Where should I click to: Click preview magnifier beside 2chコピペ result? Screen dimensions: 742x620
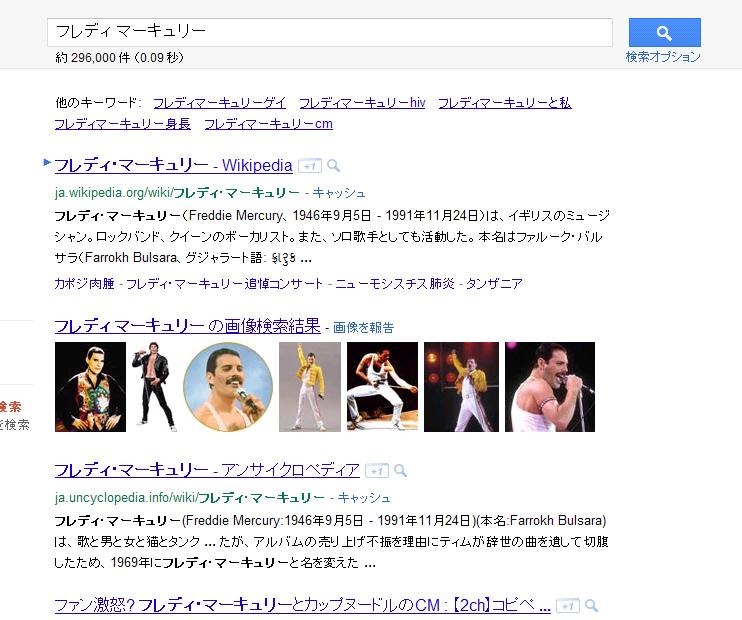pyautogui.click(x=591, y=605)
